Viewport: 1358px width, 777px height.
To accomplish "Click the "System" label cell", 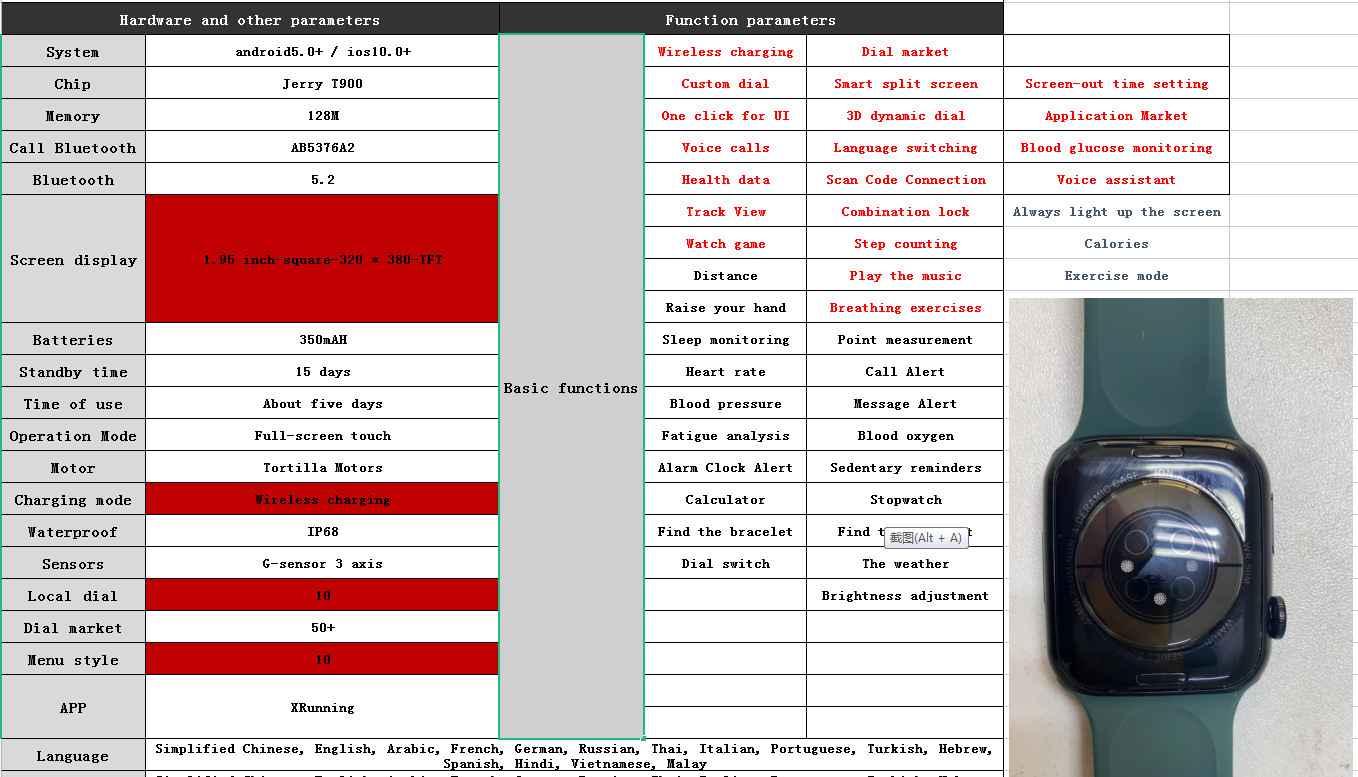I will [73, 52].
